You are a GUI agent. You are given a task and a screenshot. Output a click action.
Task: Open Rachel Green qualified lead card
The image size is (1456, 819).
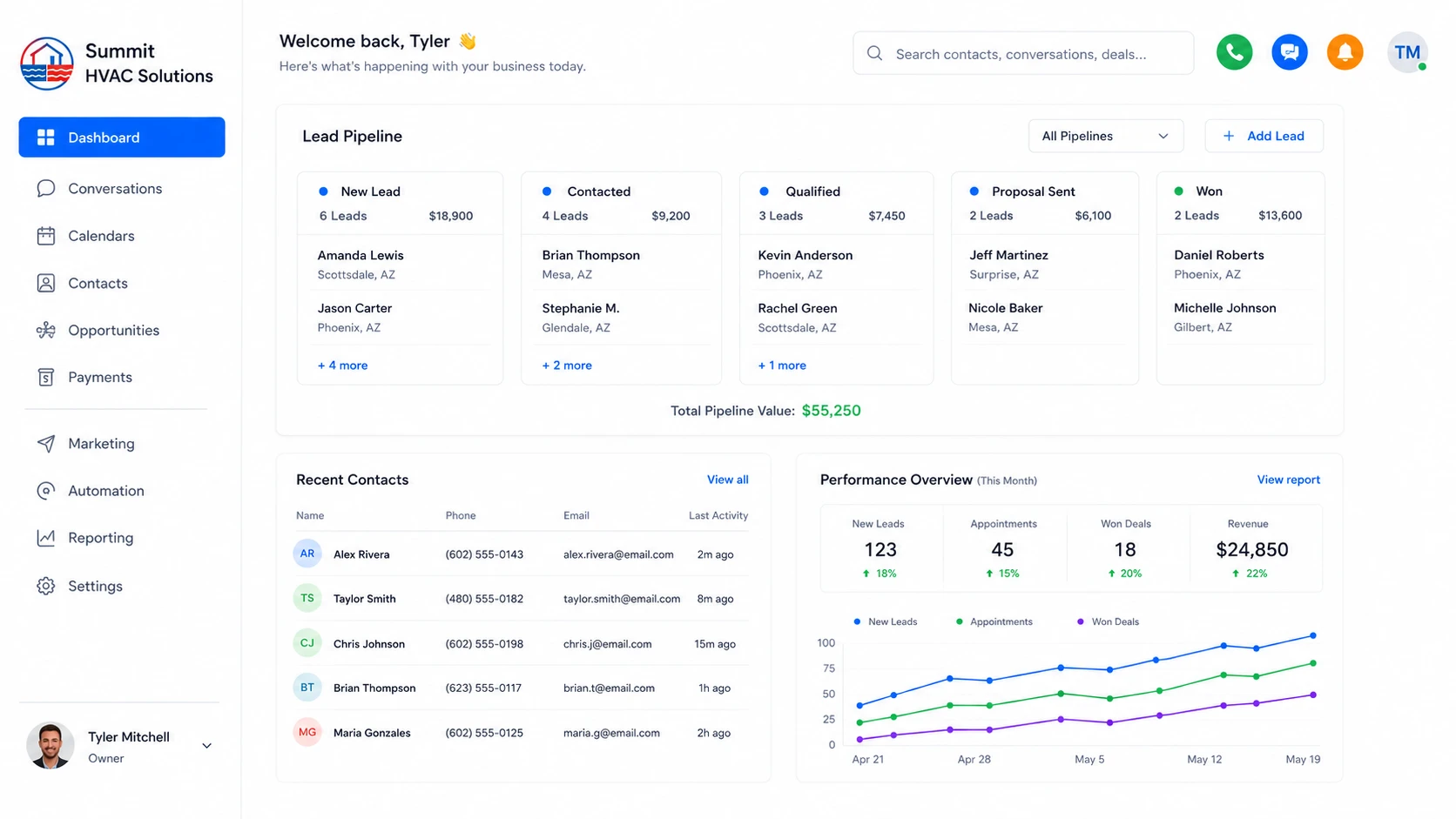click(836, 317)
